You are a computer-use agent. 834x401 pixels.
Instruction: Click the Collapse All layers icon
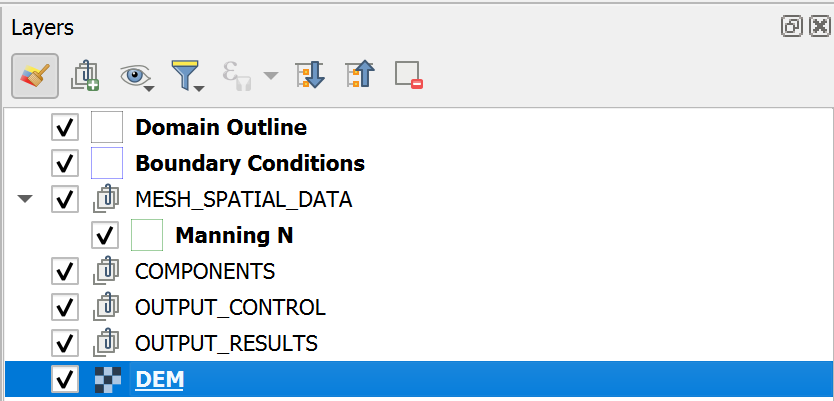(x=360, y=75)
